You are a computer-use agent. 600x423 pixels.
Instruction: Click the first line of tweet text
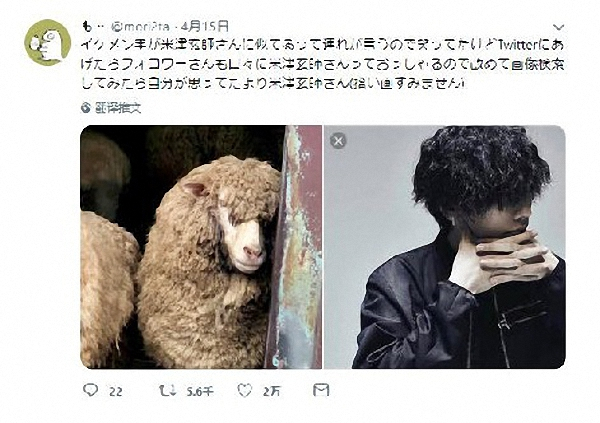pos(322,45)
